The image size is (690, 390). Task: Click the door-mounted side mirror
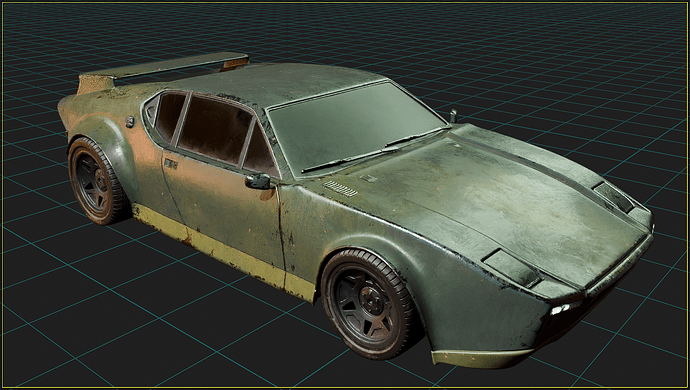(x=258, y=181)
